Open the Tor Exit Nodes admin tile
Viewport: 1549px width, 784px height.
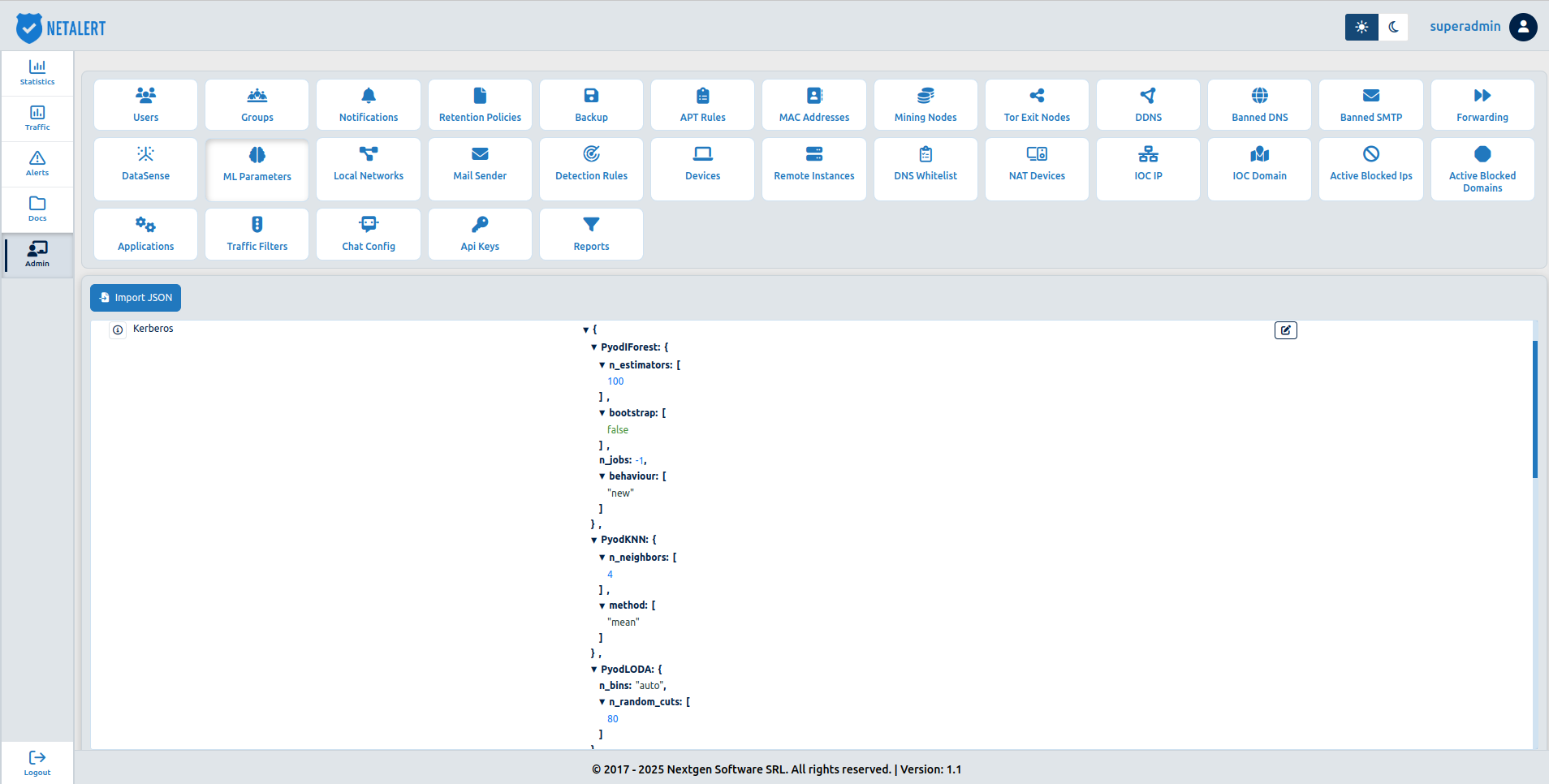pyautogui.click(x=1037, y=105)
